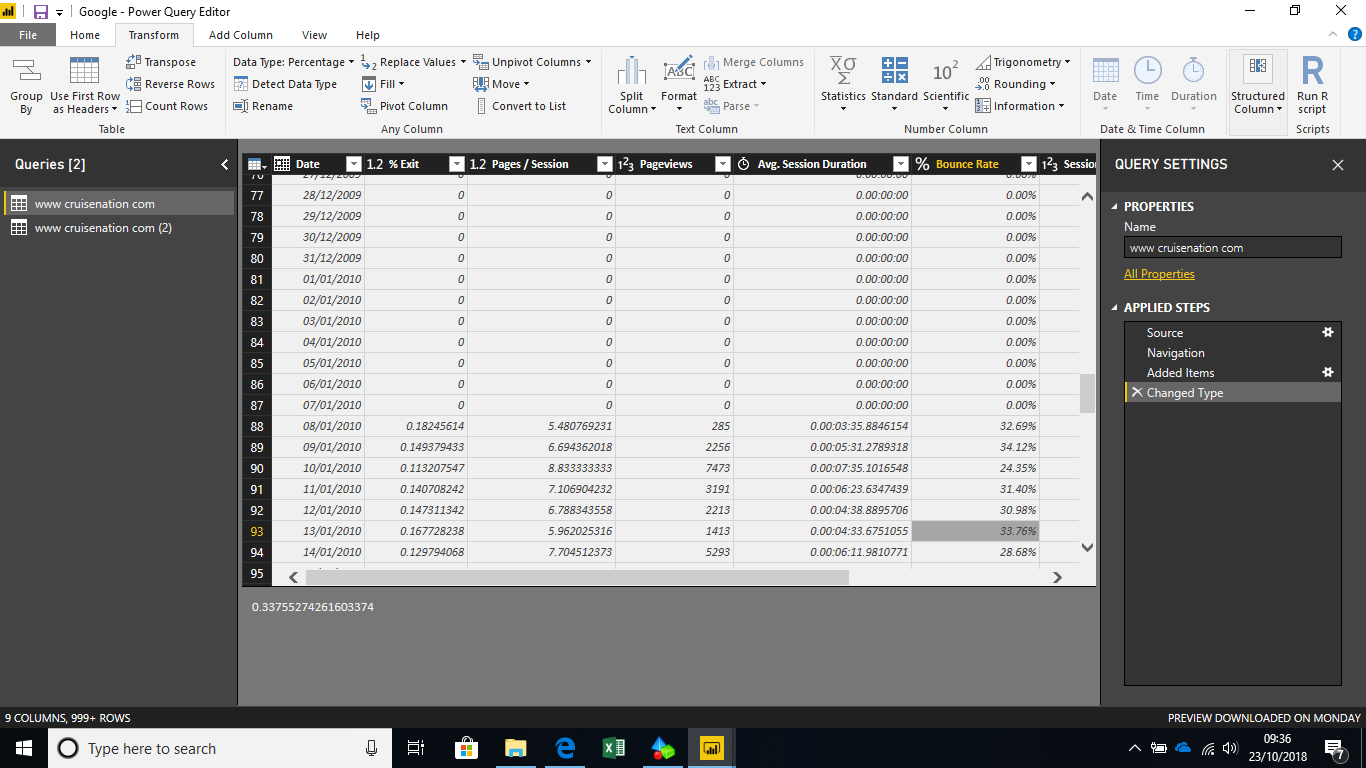Click the Count Rows icon

134,106
